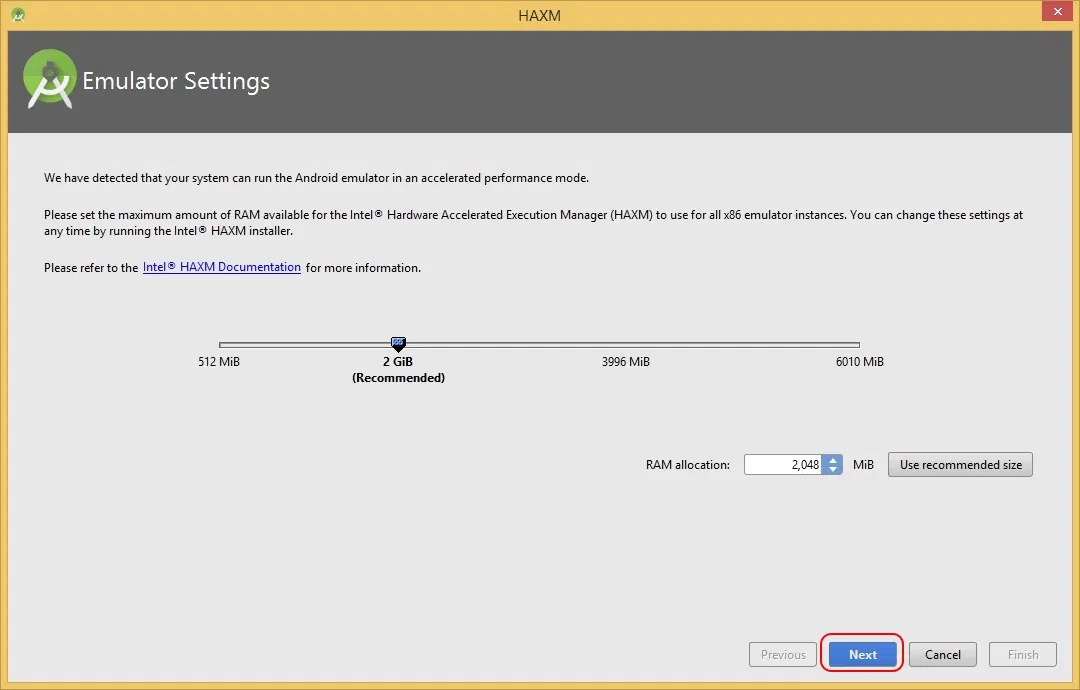Click the RAM allocation input field

tap(783, 465)
